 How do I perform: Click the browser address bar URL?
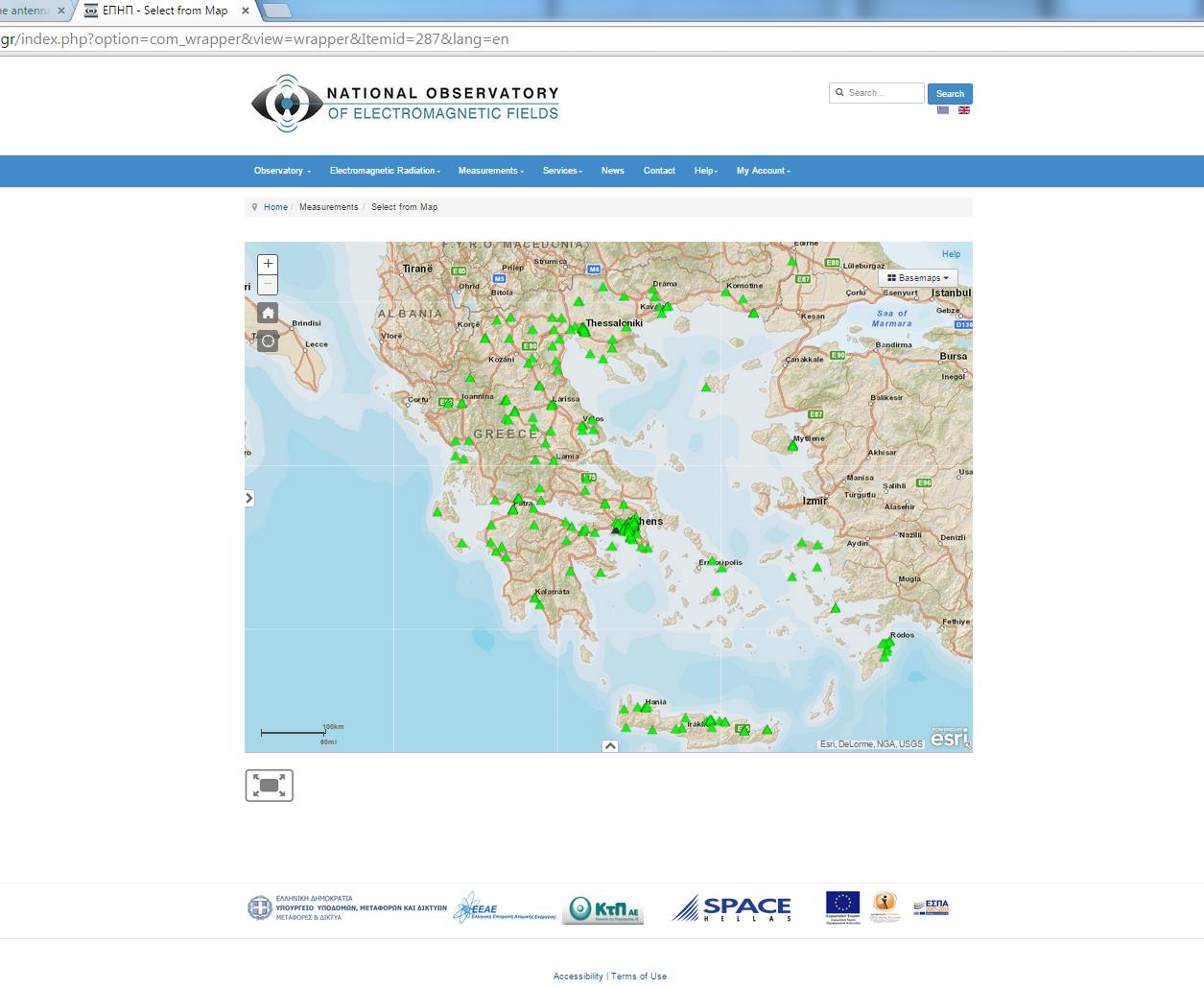pos(255,39)
